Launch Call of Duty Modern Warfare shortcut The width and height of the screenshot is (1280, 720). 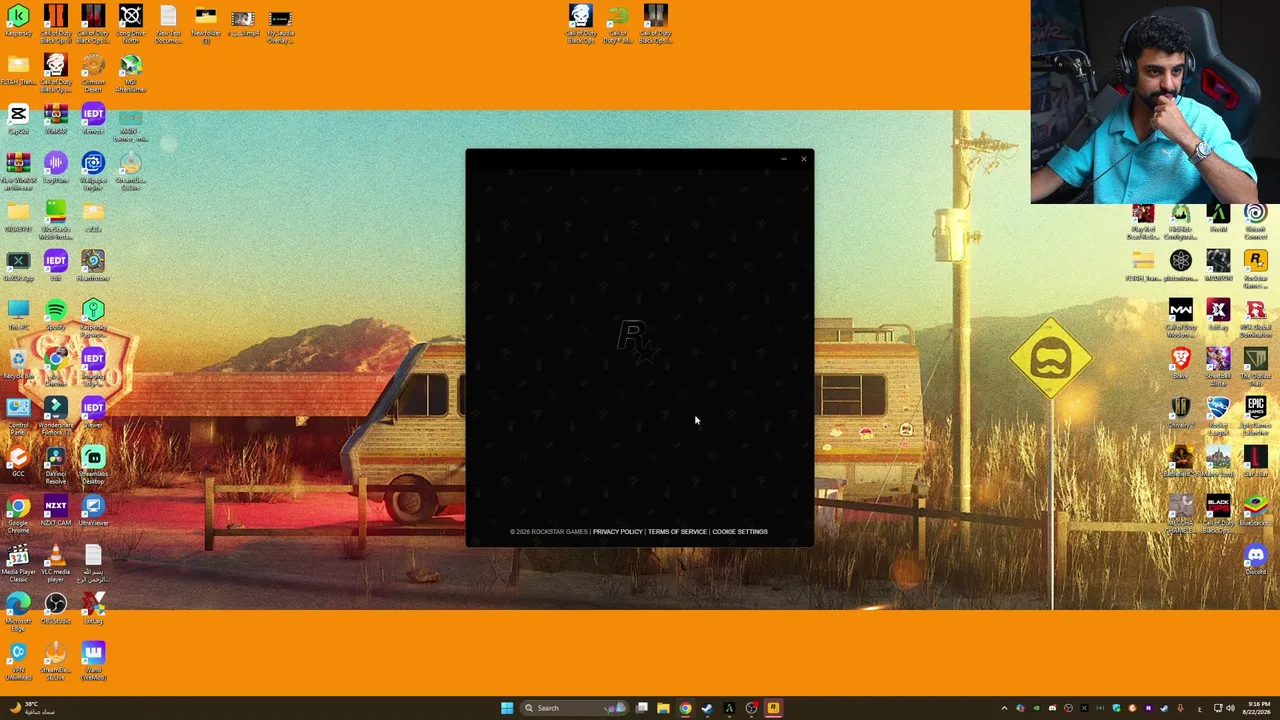coord(1180,317)
